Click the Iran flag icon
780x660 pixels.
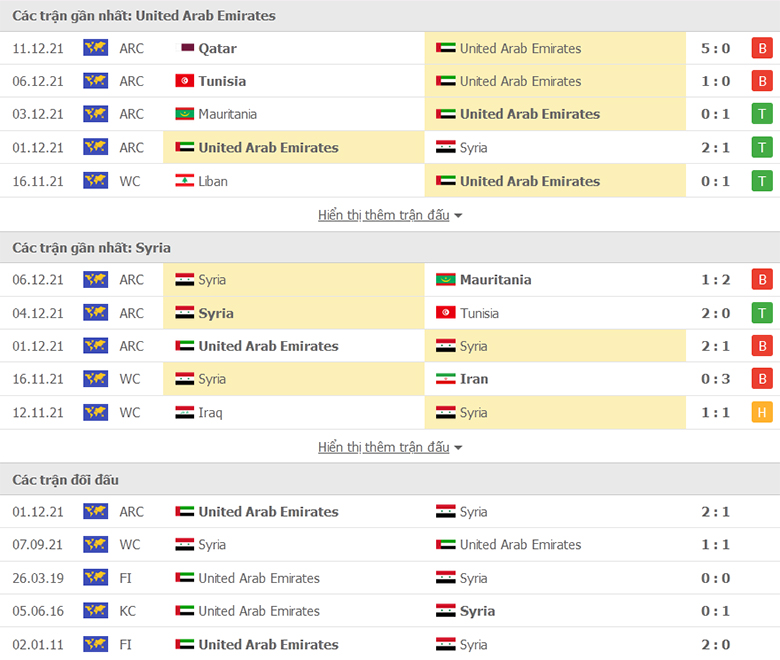[x=445, y=379]
